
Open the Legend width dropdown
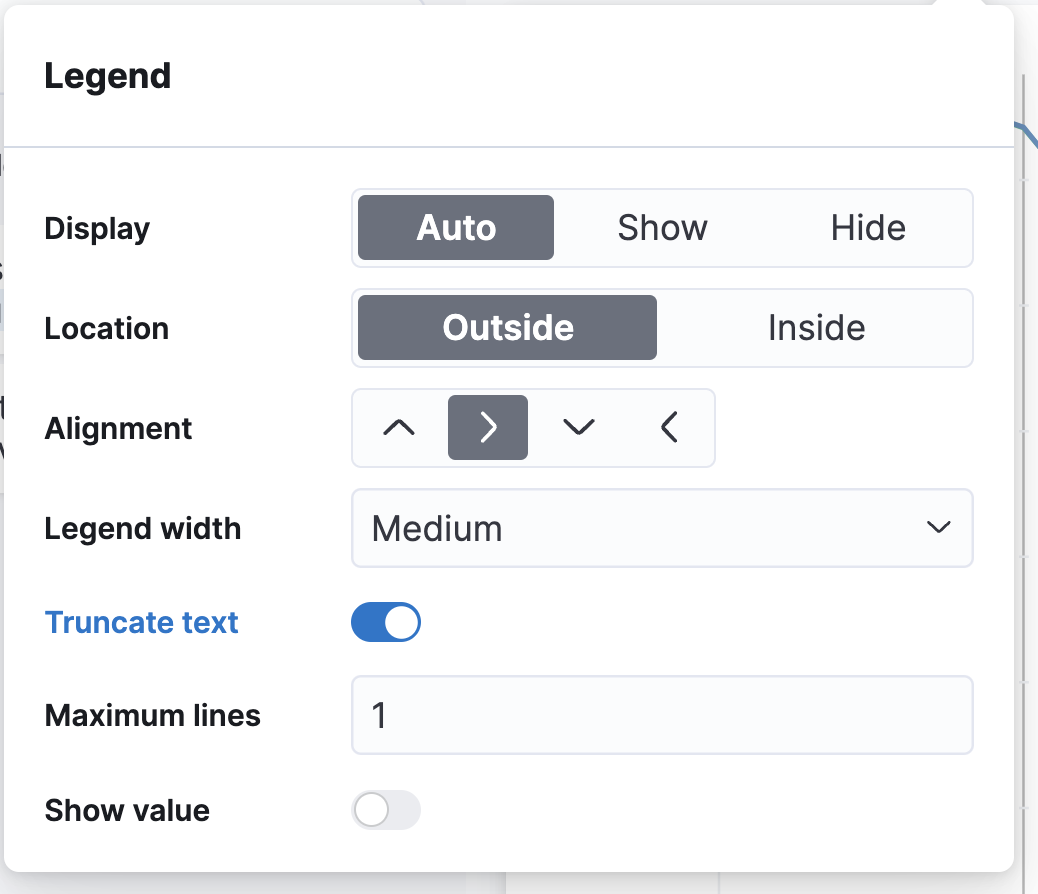[x=662, y=528]
